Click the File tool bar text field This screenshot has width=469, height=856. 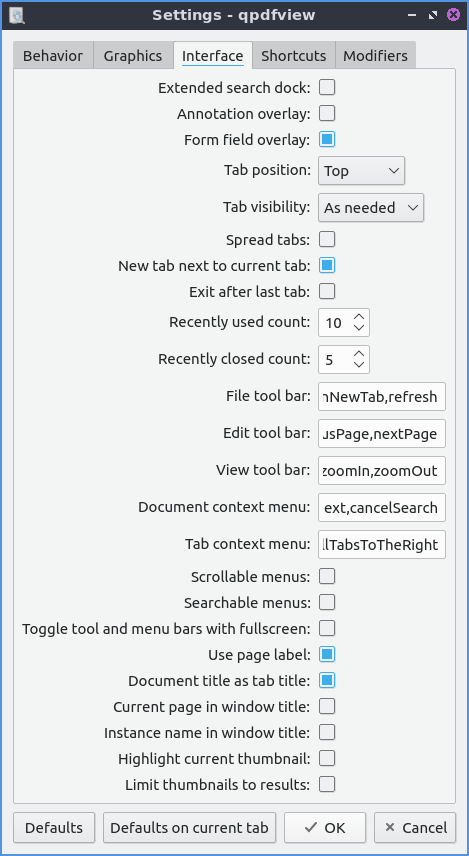point(382,396)
